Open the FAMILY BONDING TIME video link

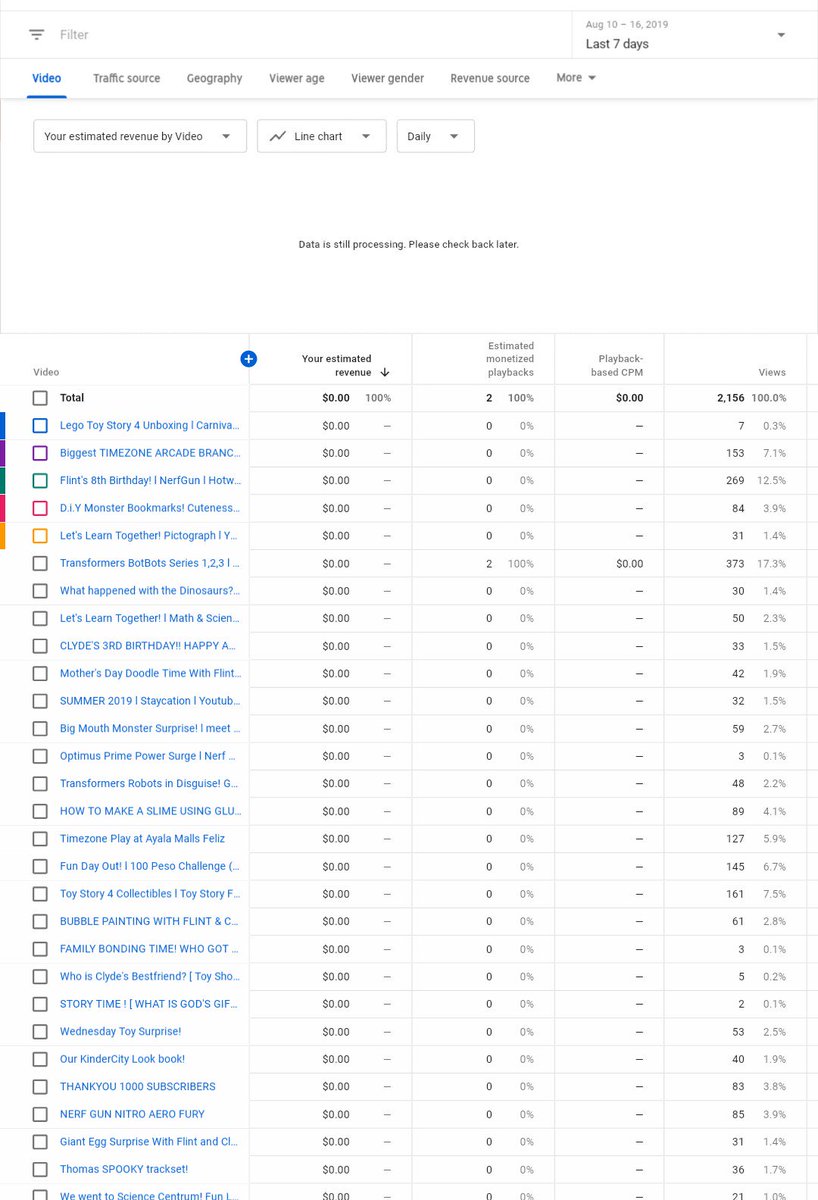point(150,949)
